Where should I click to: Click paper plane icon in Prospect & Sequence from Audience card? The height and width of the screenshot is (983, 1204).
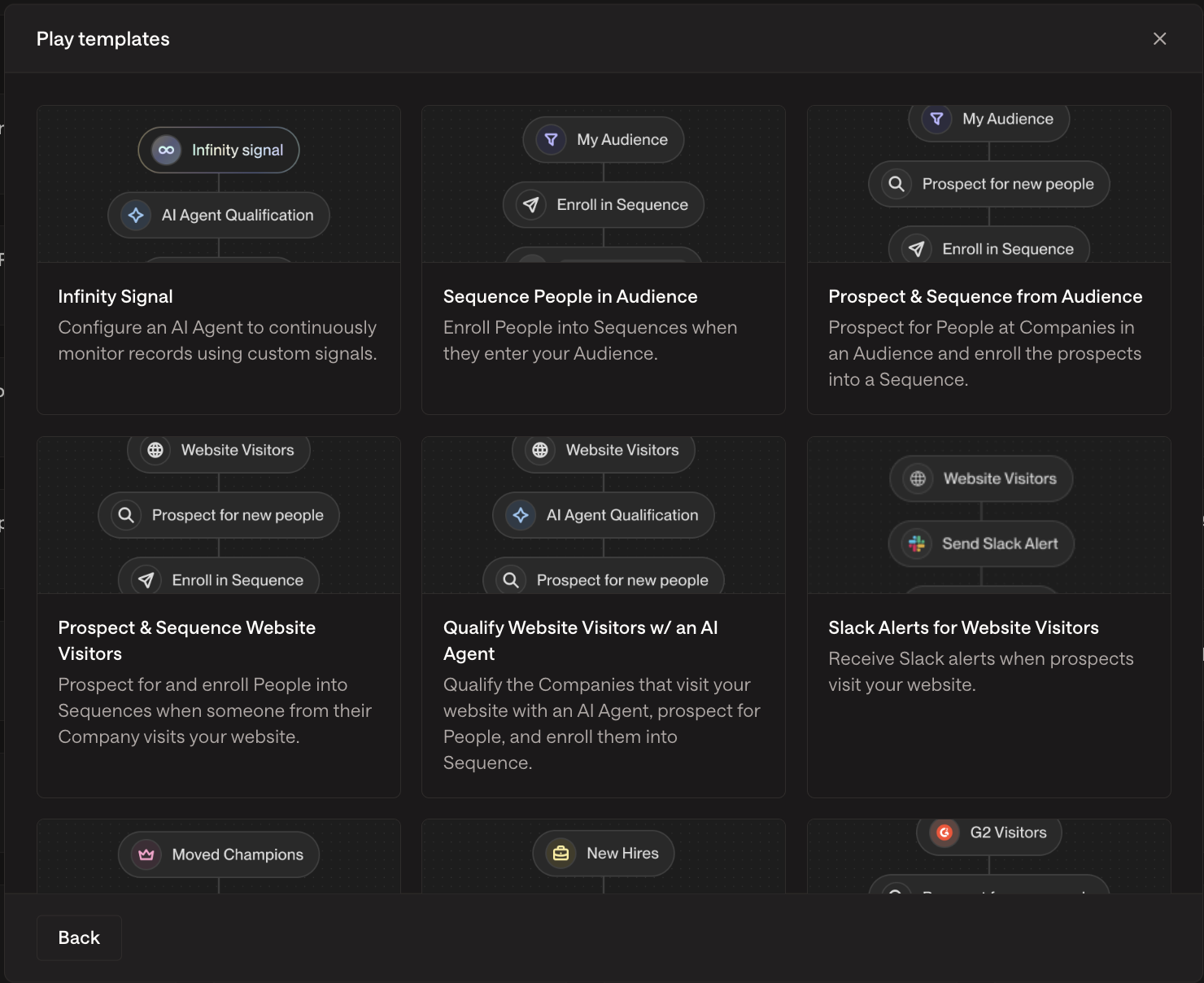pos(917,249)
